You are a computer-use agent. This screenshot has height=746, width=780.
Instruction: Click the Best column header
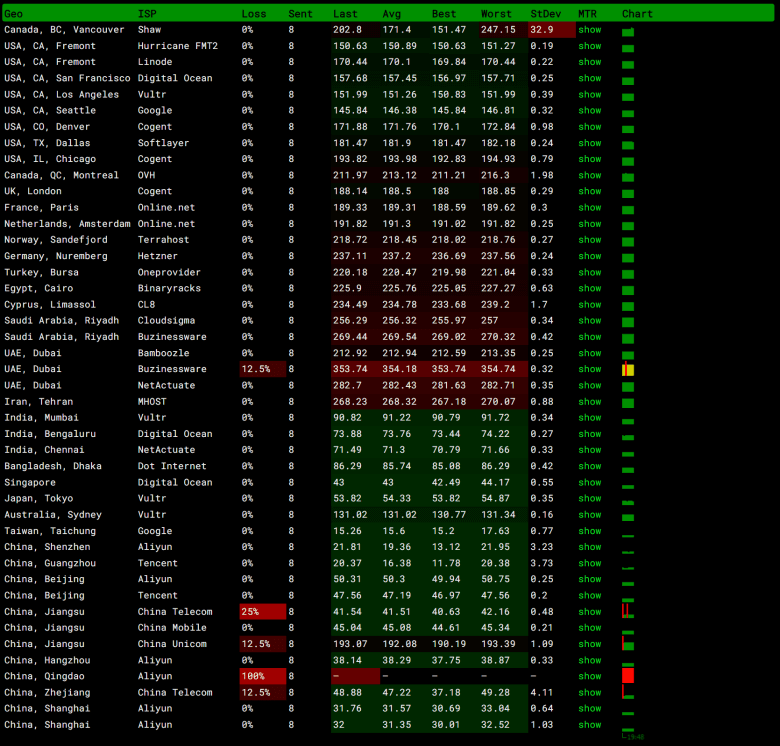(x=444, y=14)
